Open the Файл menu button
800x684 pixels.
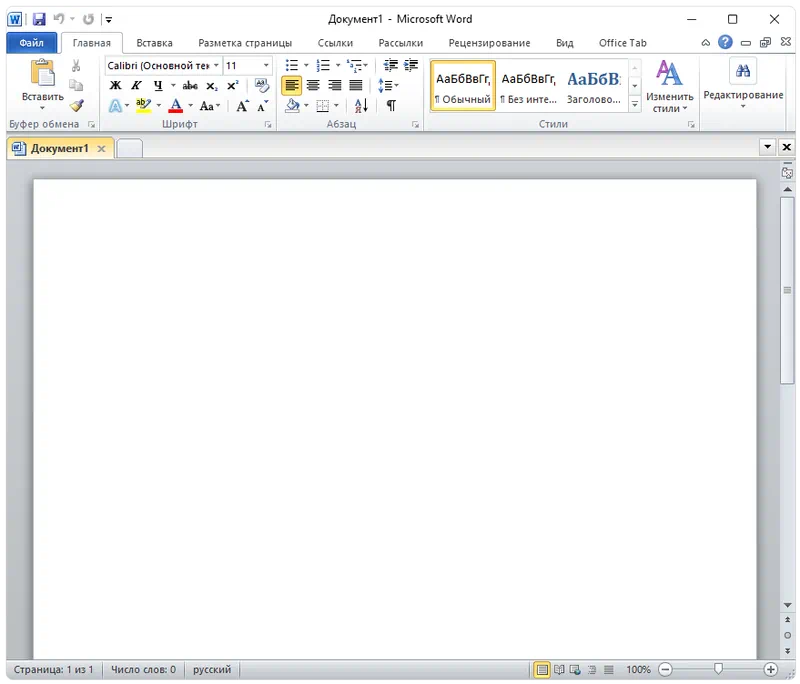pos(31,43)
